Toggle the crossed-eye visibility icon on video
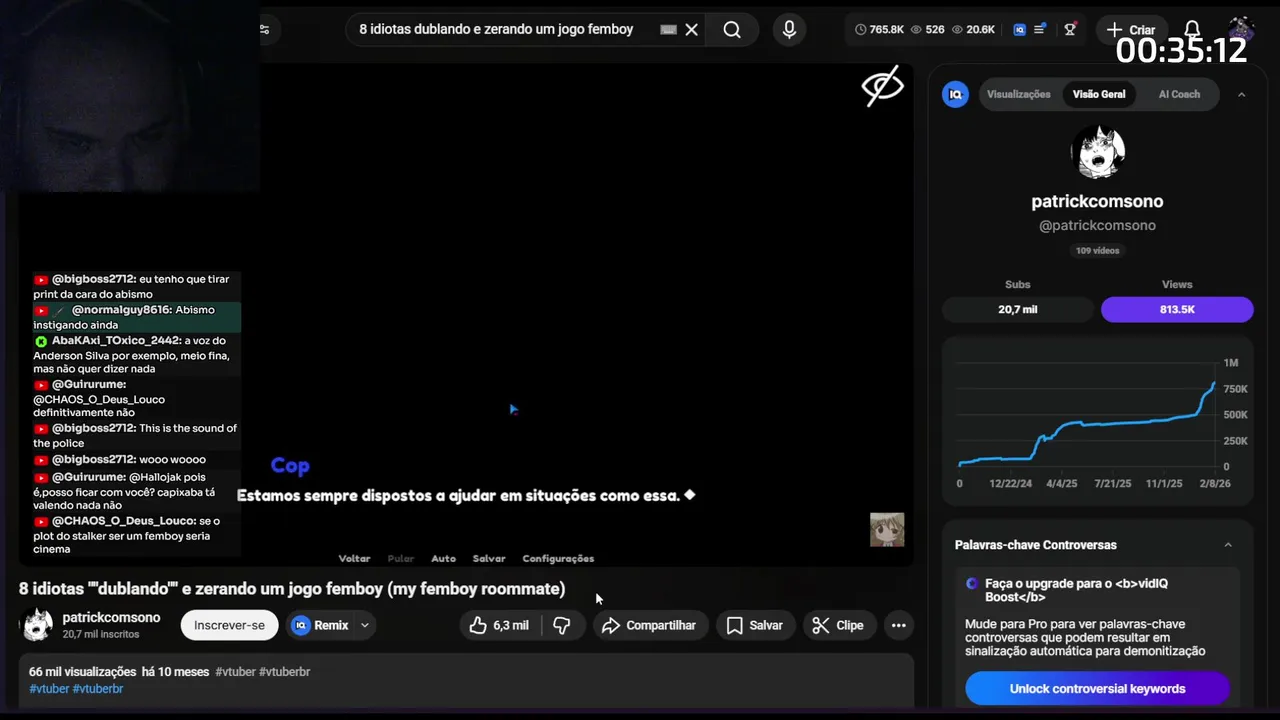This screenshot has height=720, width=1280. (882, 87)
